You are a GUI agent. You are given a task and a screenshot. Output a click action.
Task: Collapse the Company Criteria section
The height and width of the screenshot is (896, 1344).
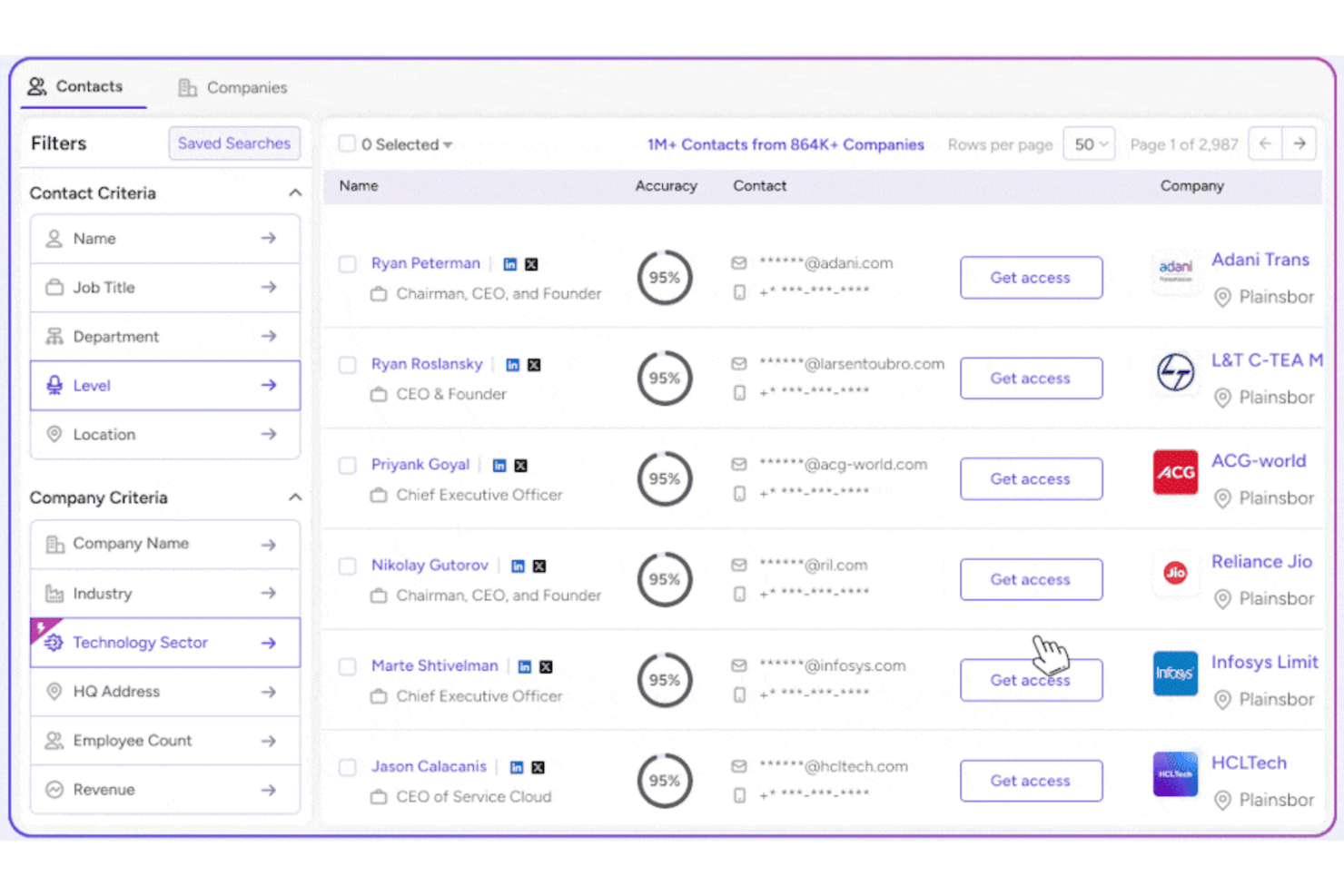(x=295, y=497)
